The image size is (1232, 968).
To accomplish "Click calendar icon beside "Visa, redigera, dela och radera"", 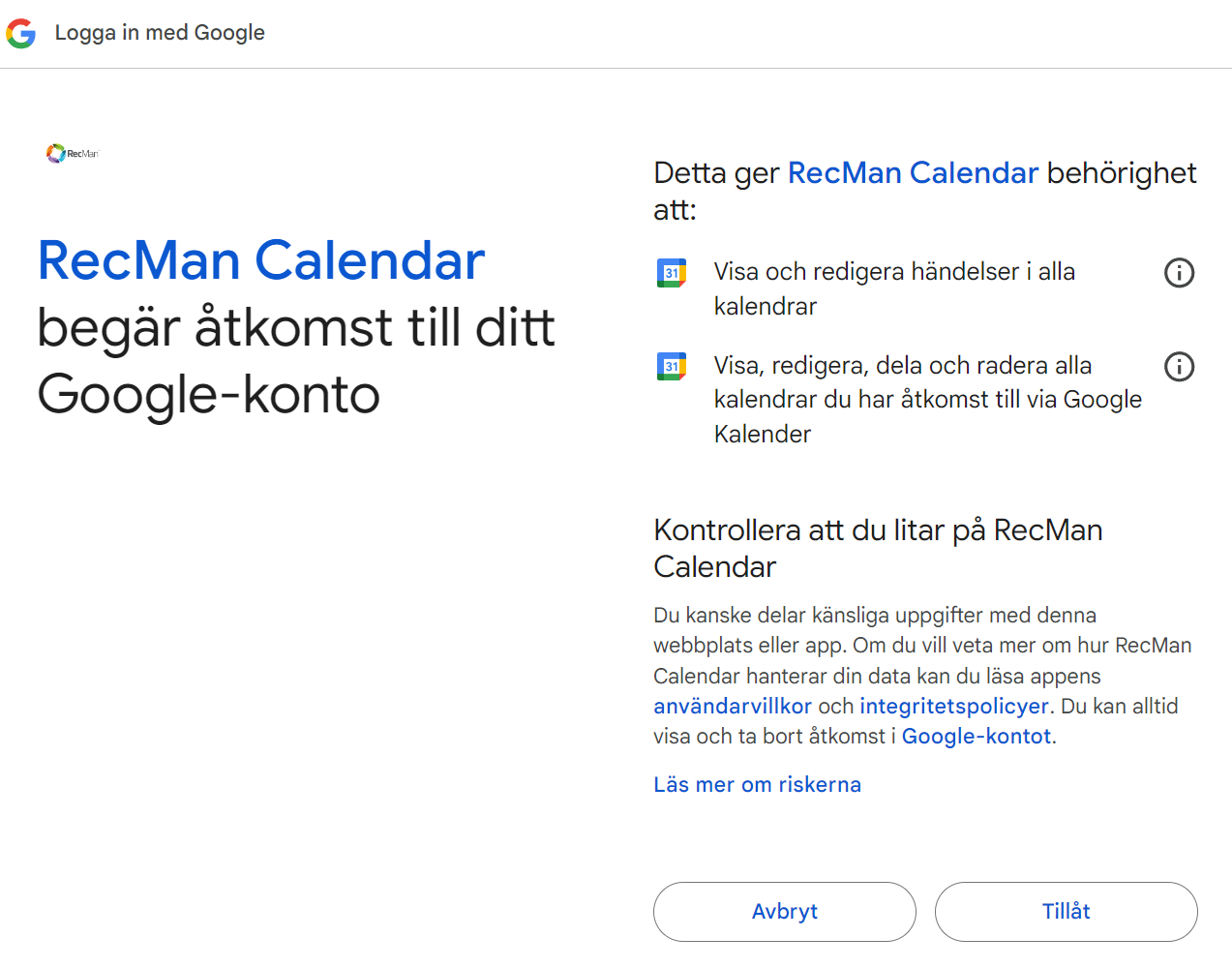I will 672,367.
